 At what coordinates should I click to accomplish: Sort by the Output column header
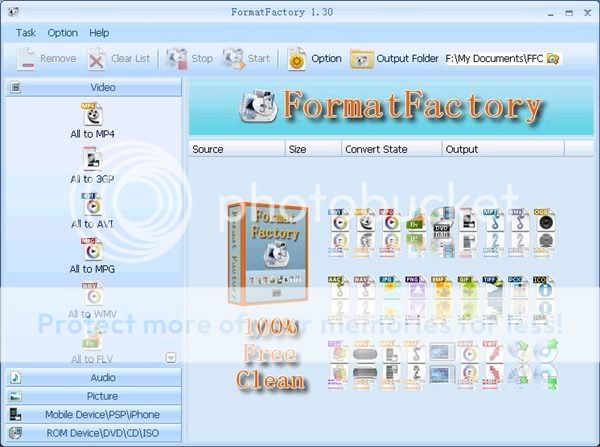point(503,149)
